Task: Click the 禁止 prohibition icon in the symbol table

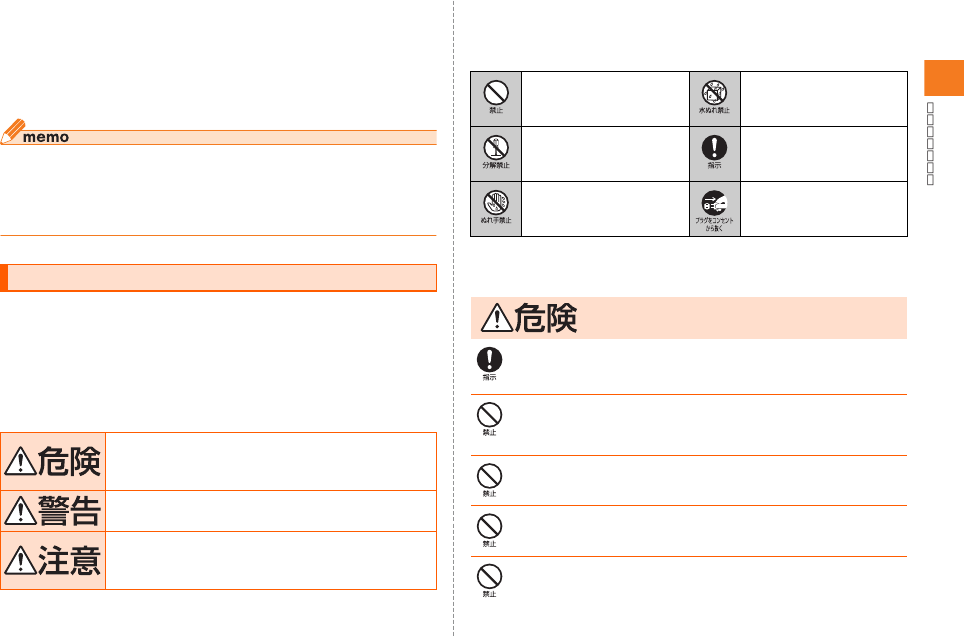Action: click(496, 98)
